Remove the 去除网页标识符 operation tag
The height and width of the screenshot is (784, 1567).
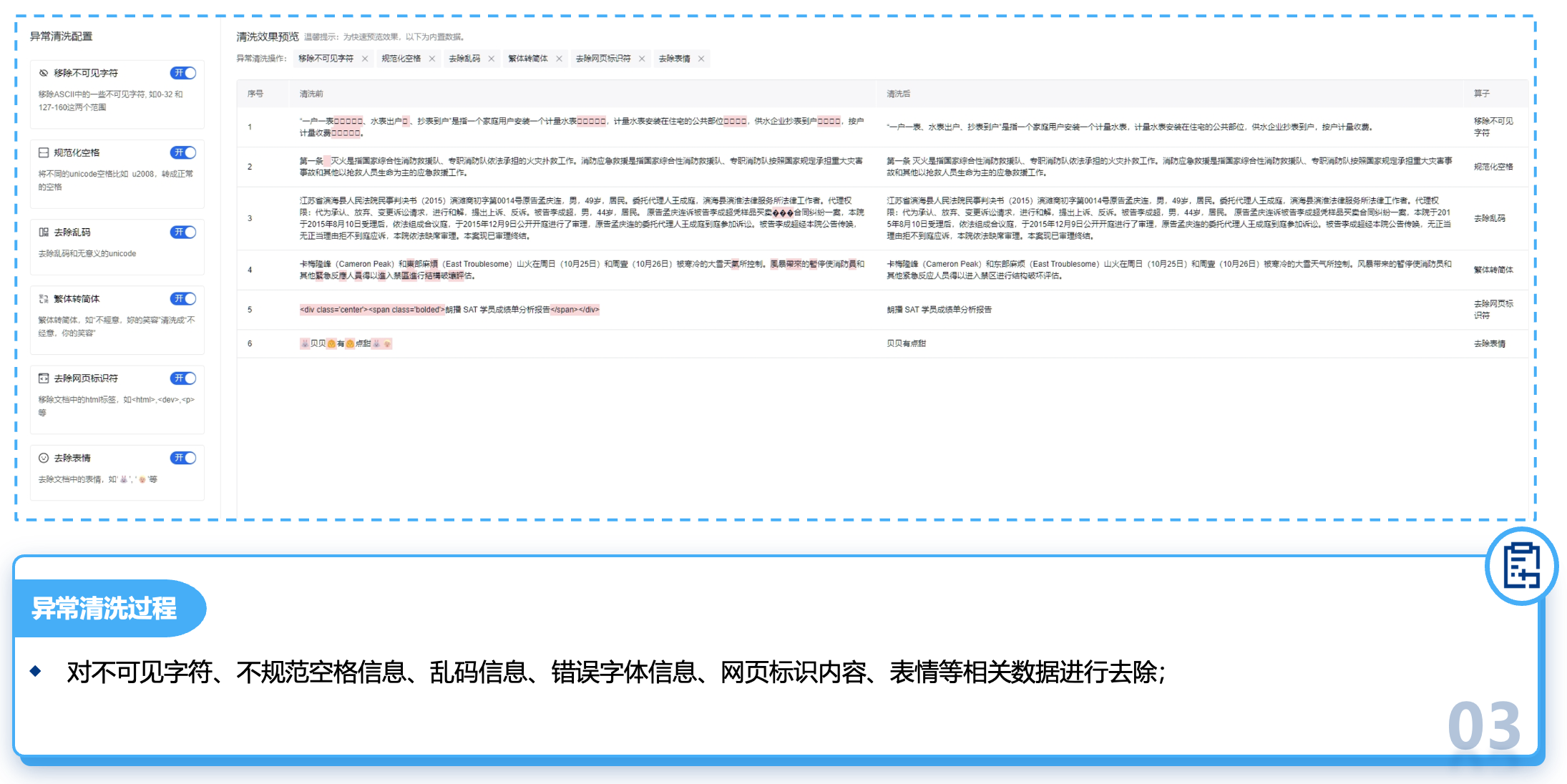coord(642,59)
